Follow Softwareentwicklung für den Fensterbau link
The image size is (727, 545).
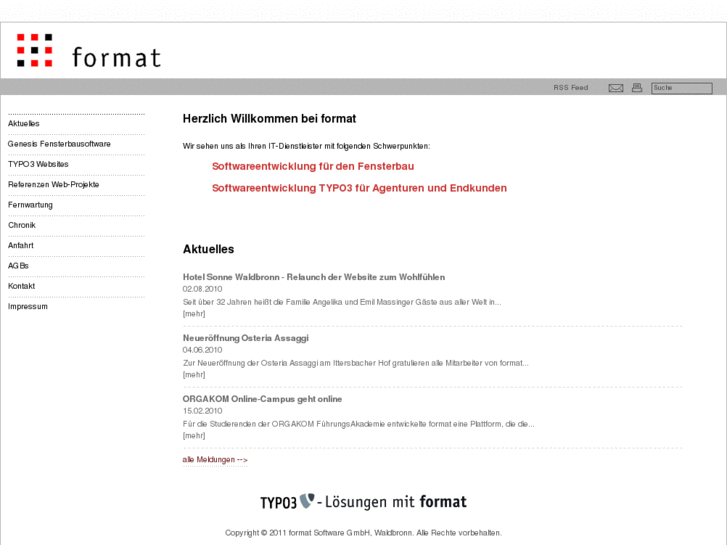[313, 166]
